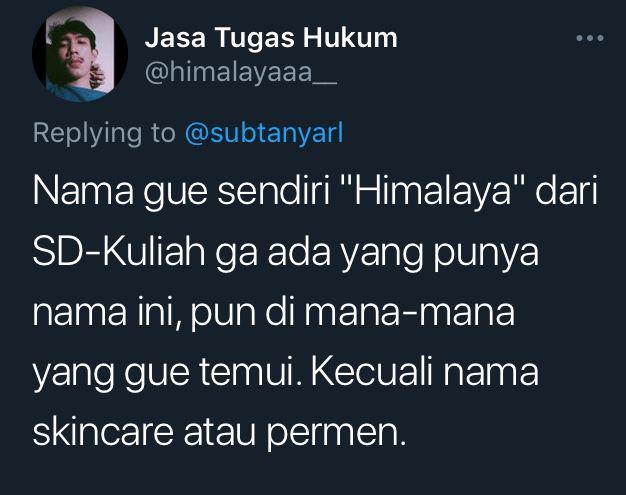The width and height of the screenshot is (626, 495).
Task: Click the profile avatar photo
Action: coord(80,54)
